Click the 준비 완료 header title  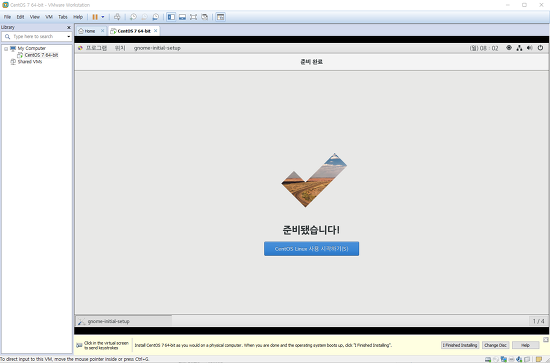pyautogui.click(x=311, y=62)
